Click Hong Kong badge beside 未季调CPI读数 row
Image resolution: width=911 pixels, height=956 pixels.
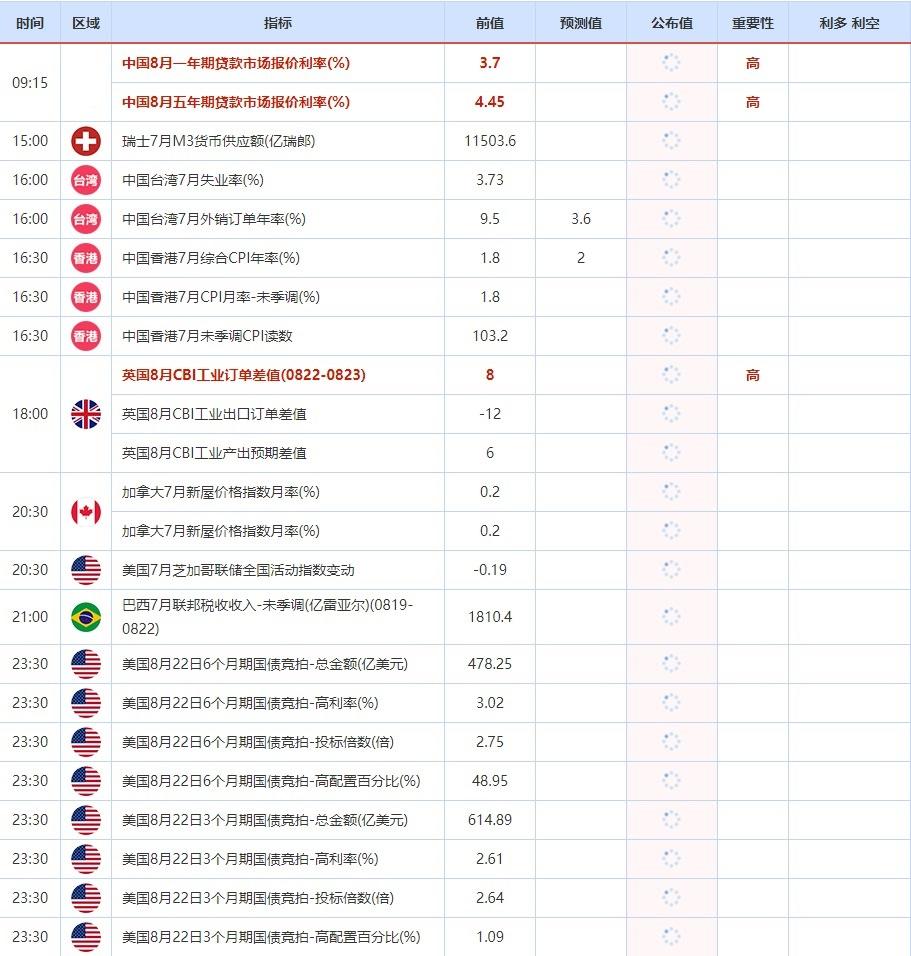[86, 336]
